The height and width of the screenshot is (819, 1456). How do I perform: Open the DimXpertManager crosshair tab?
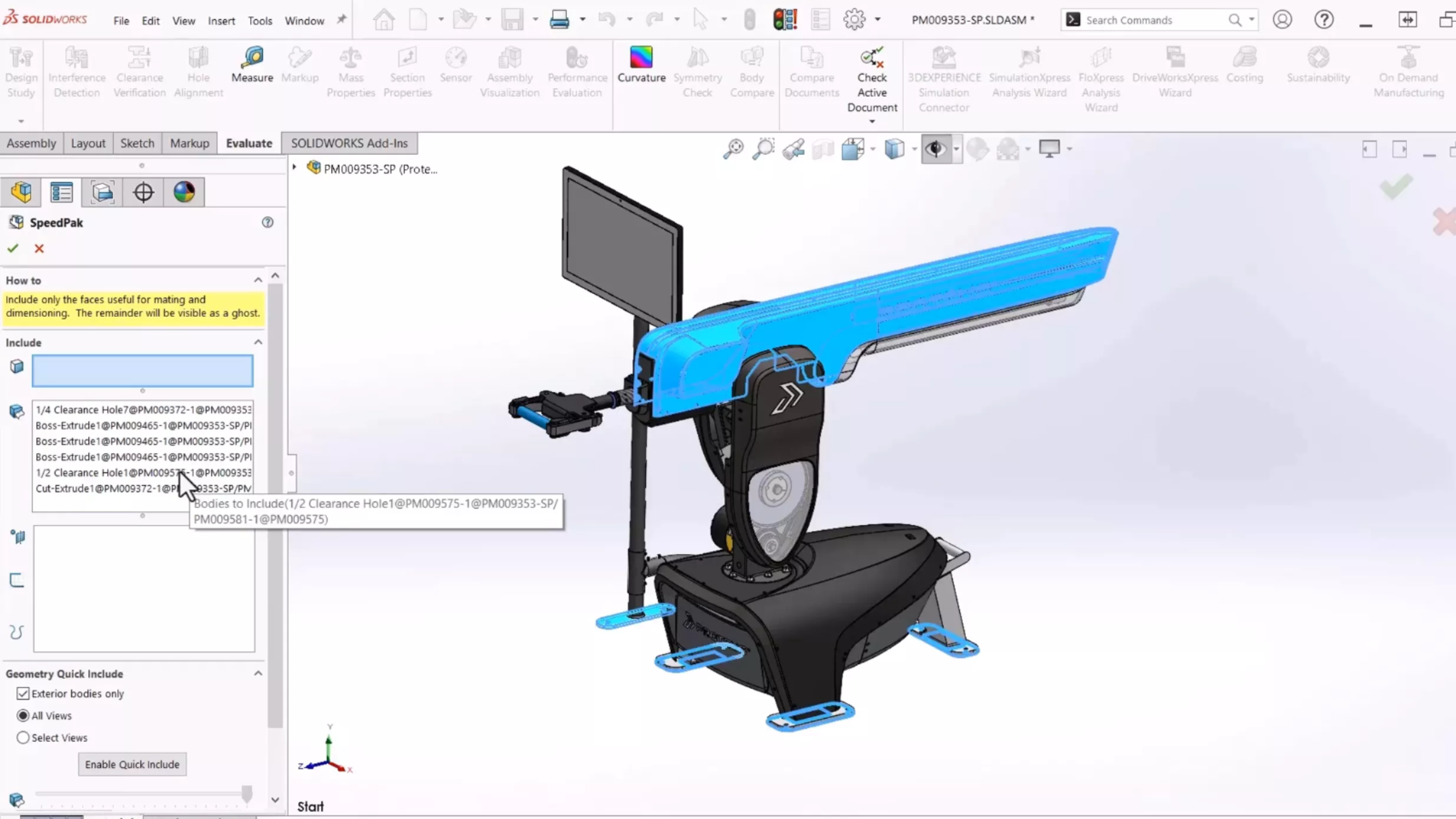[143, 192]
